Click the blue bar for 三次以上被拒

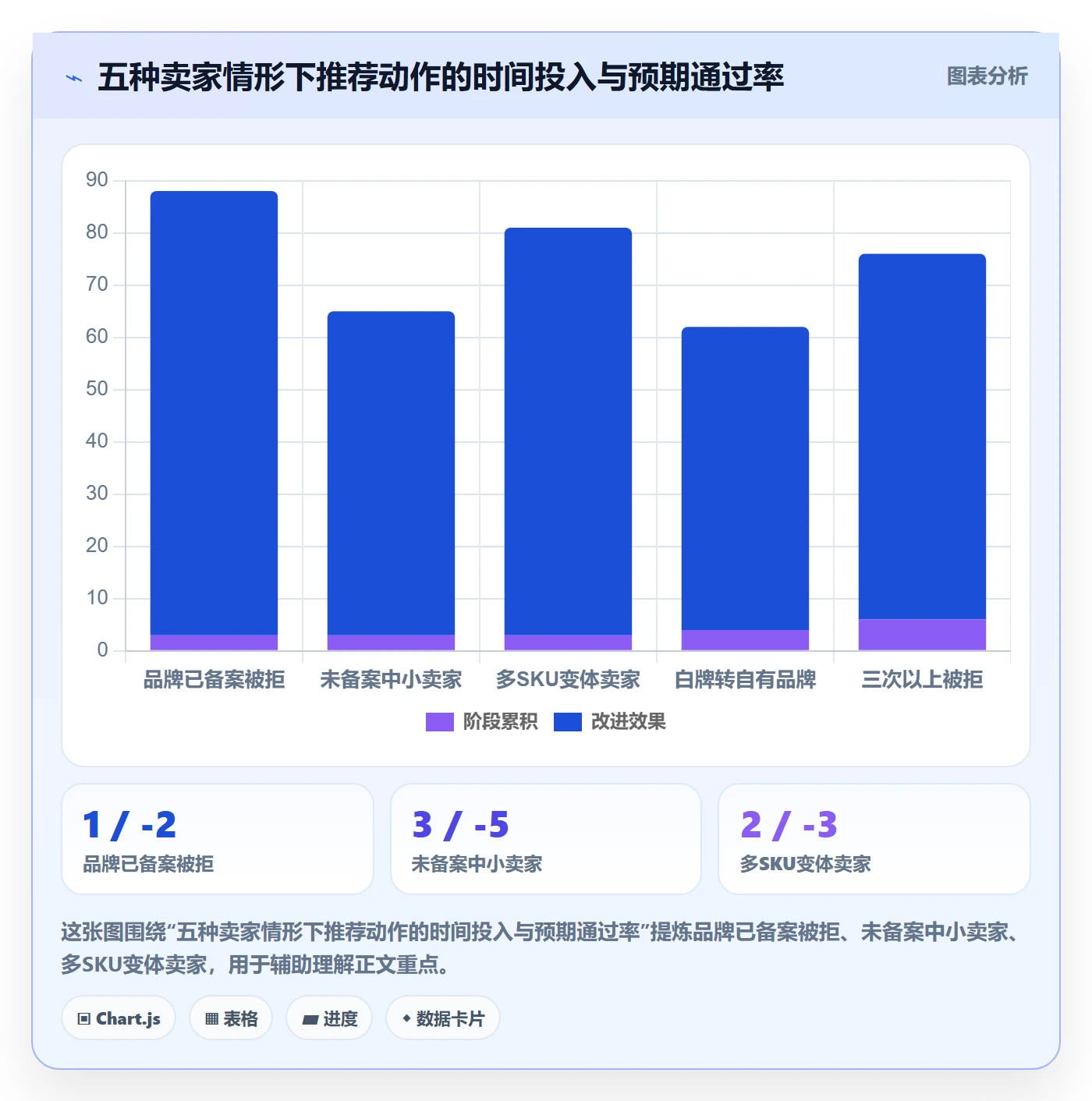pos(922,437)
